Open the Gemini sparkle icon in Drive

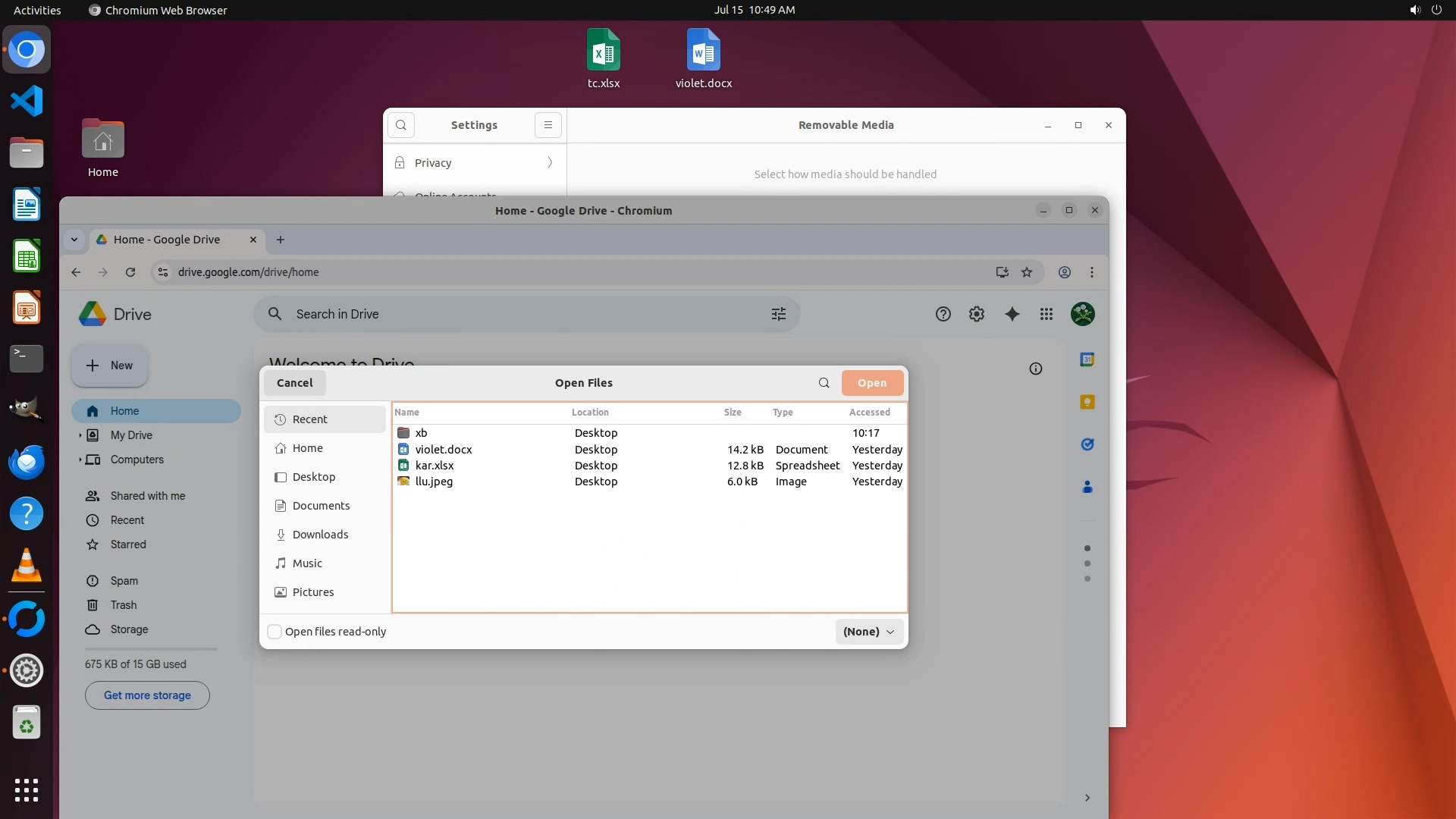(x=1012, y=314)
